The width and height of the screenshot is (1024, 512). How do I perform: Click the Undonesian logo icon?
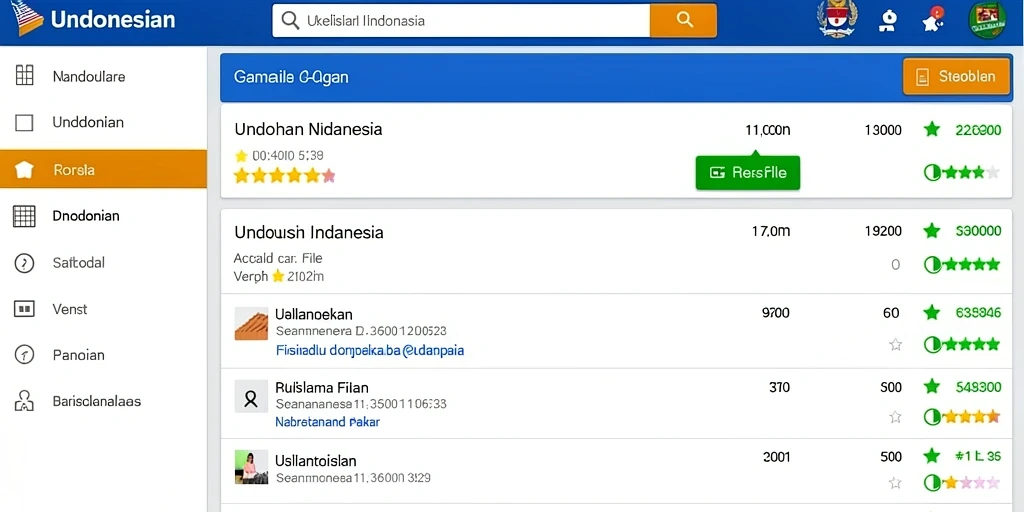[27, 18]
